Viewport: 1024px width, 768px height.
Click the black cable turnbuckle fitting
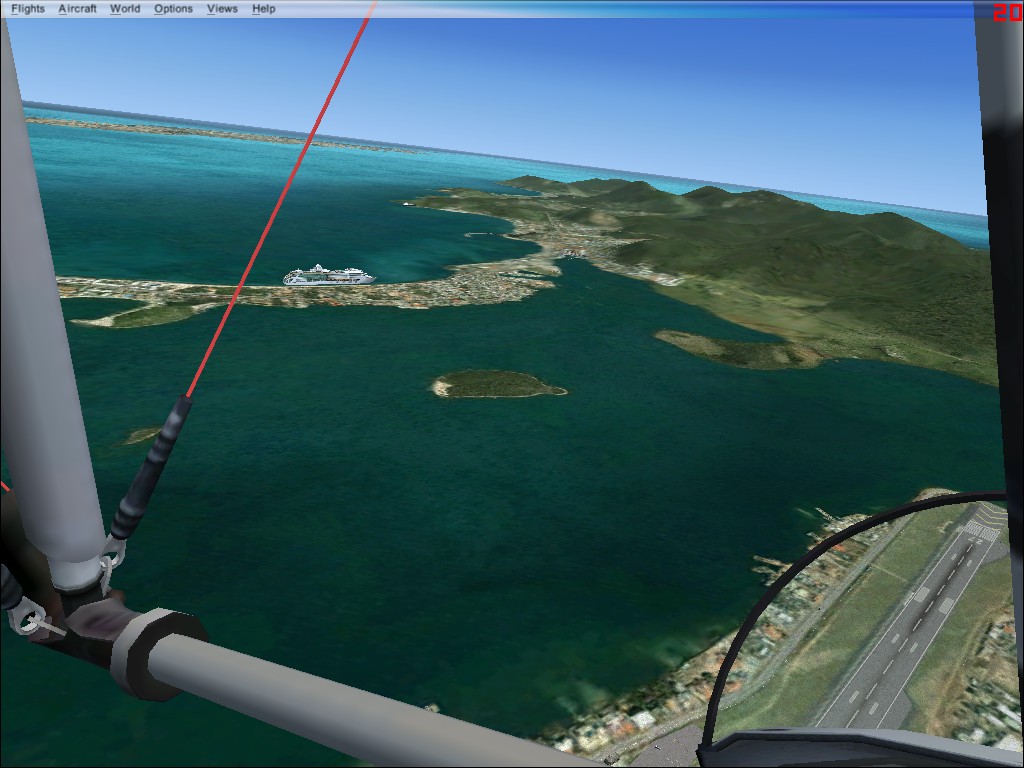pos(152,468)
